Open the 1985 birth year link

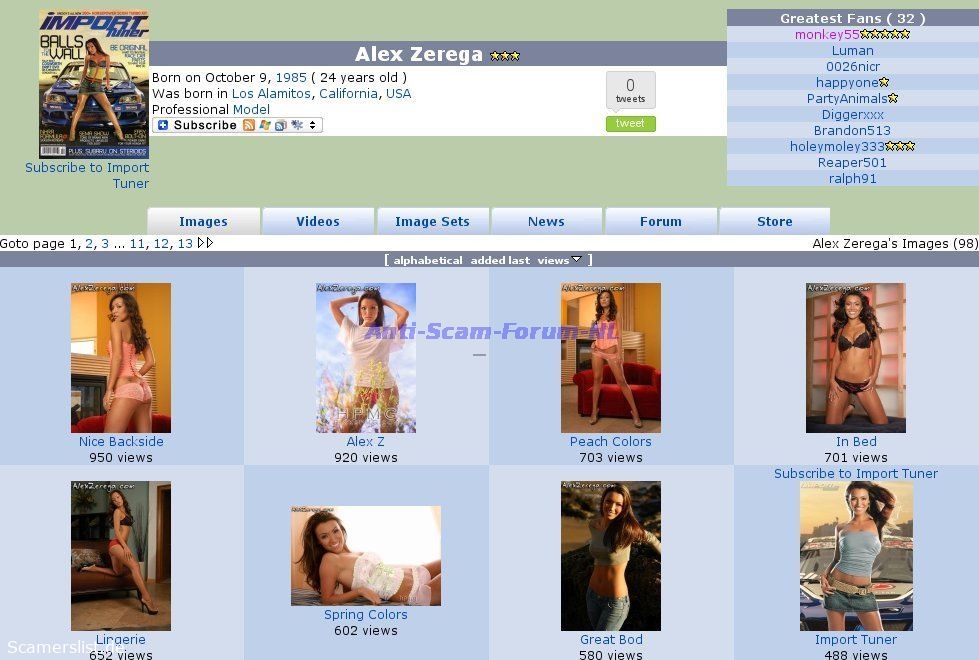[x=291, y=78]
